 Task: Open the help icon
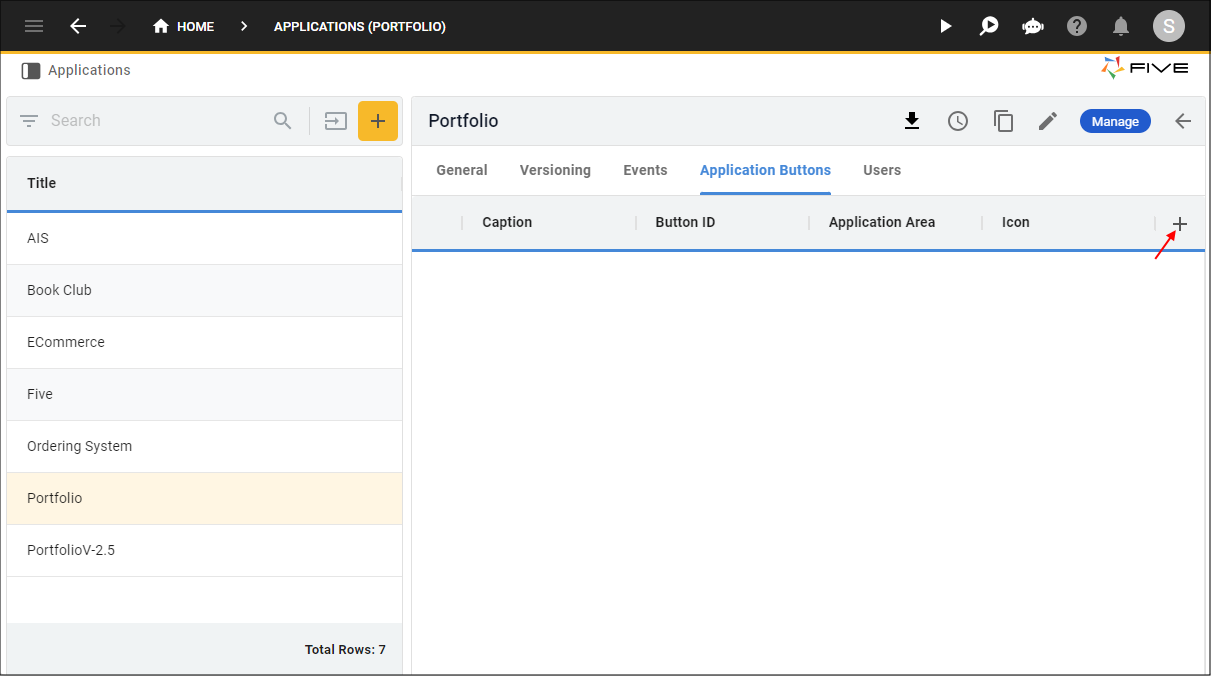[x=1077, y=26]
